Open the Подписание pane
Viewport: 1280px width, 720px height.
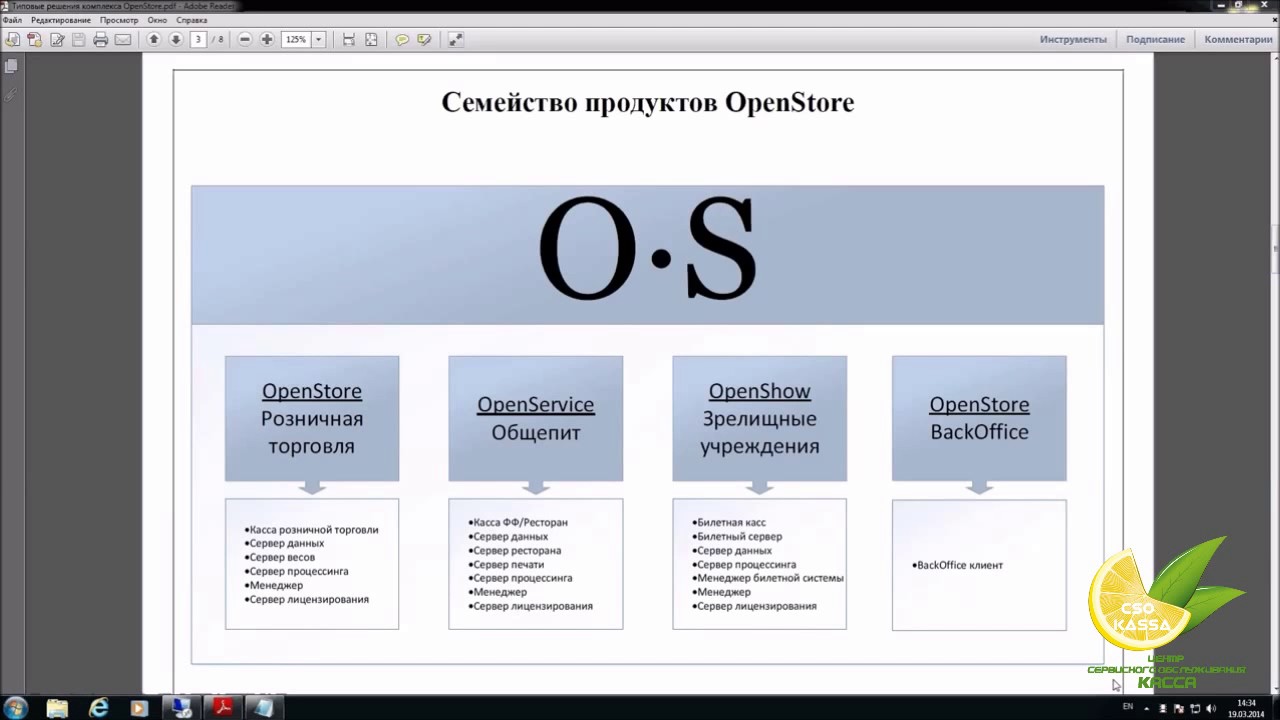click(x=1155, y=40)
